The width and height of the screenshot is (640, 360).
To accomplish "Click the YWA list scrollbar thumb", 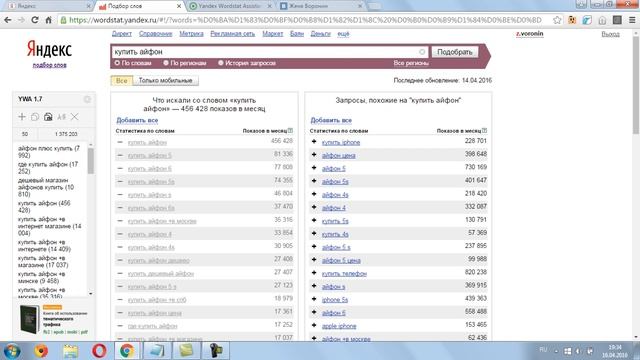I will [91, 161].
